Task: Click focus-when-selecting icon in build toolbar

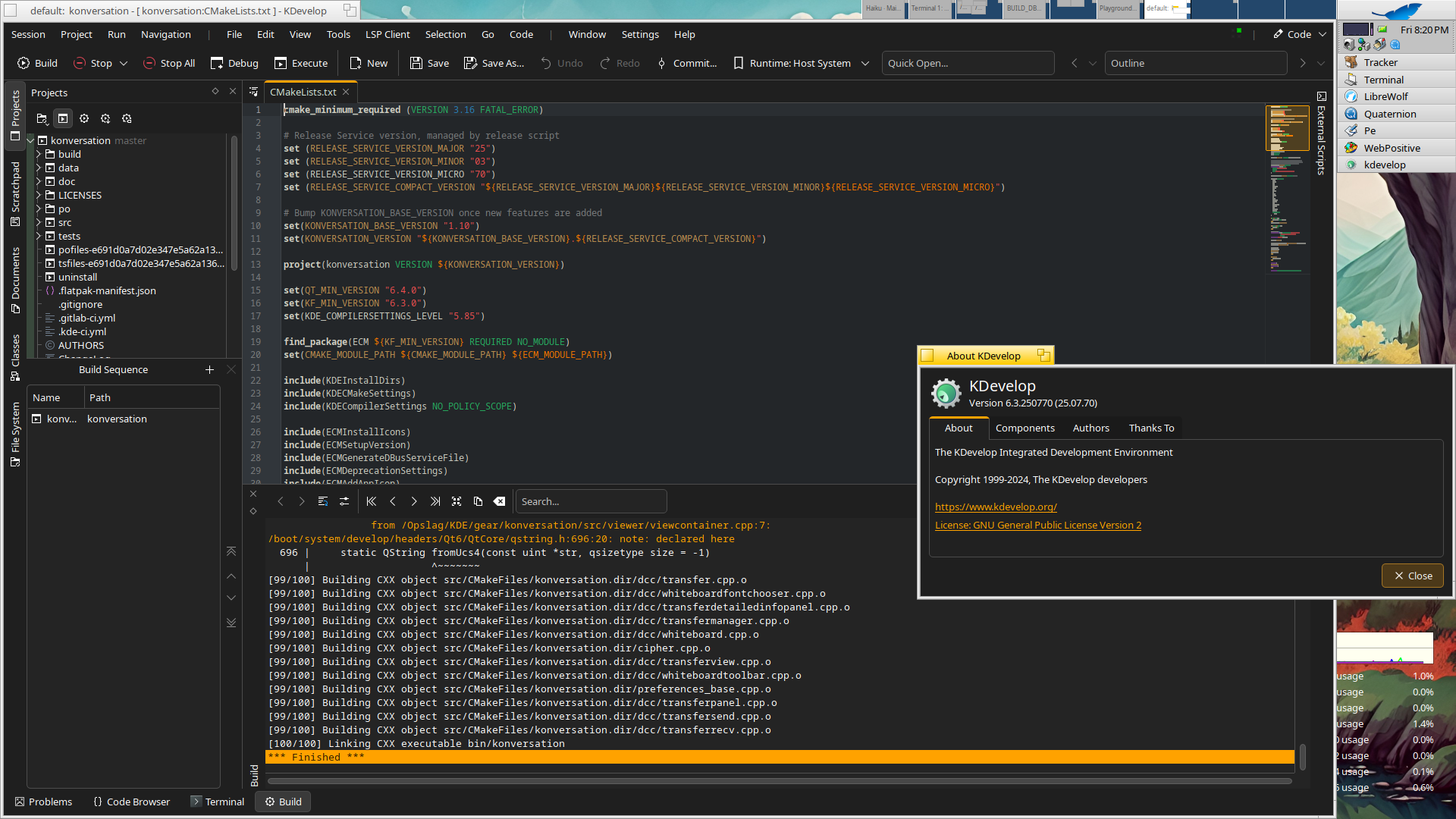Action: click(457, 501)
